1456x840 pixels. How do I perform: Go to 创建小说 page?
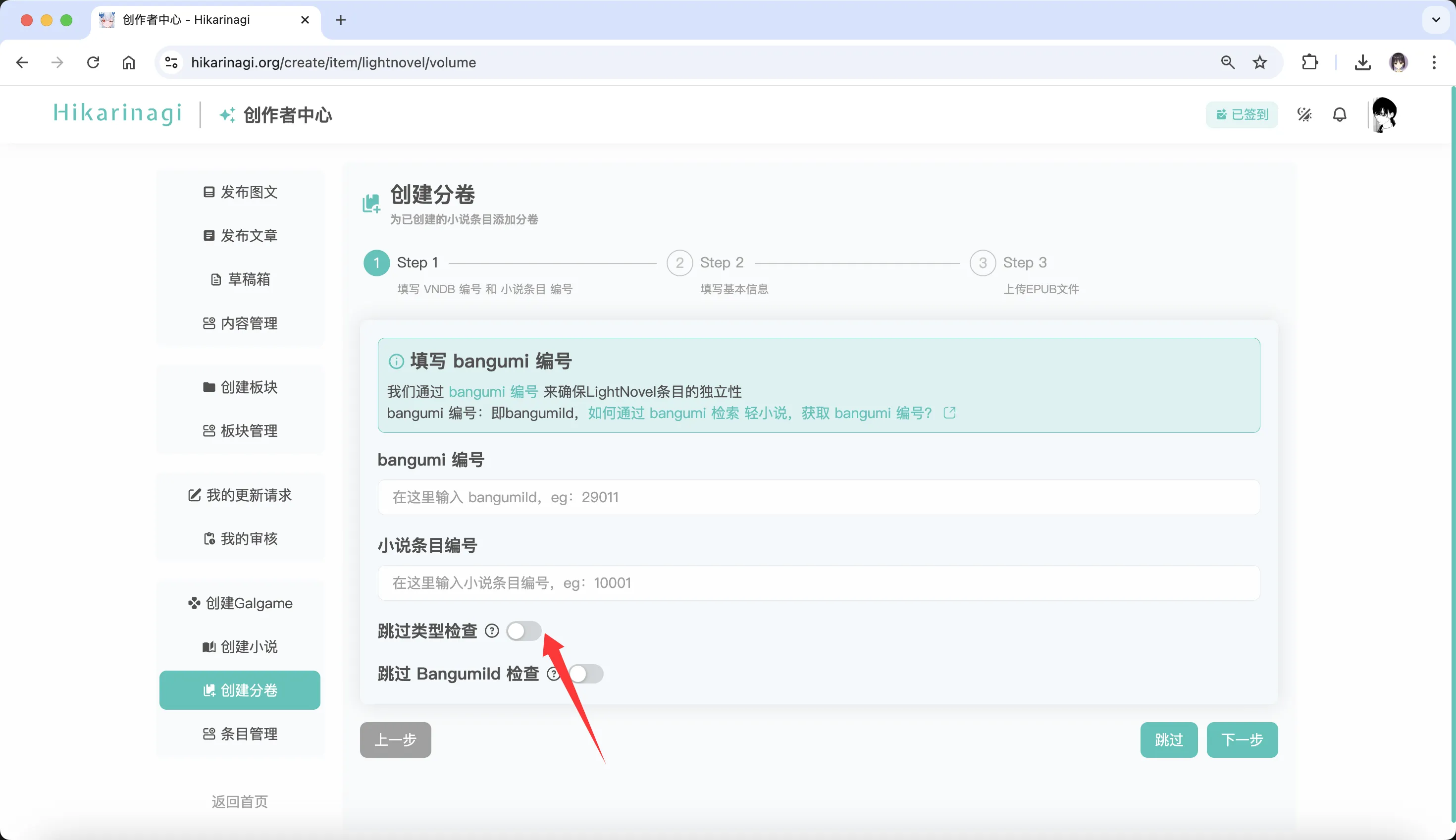(x=240, y=647)
